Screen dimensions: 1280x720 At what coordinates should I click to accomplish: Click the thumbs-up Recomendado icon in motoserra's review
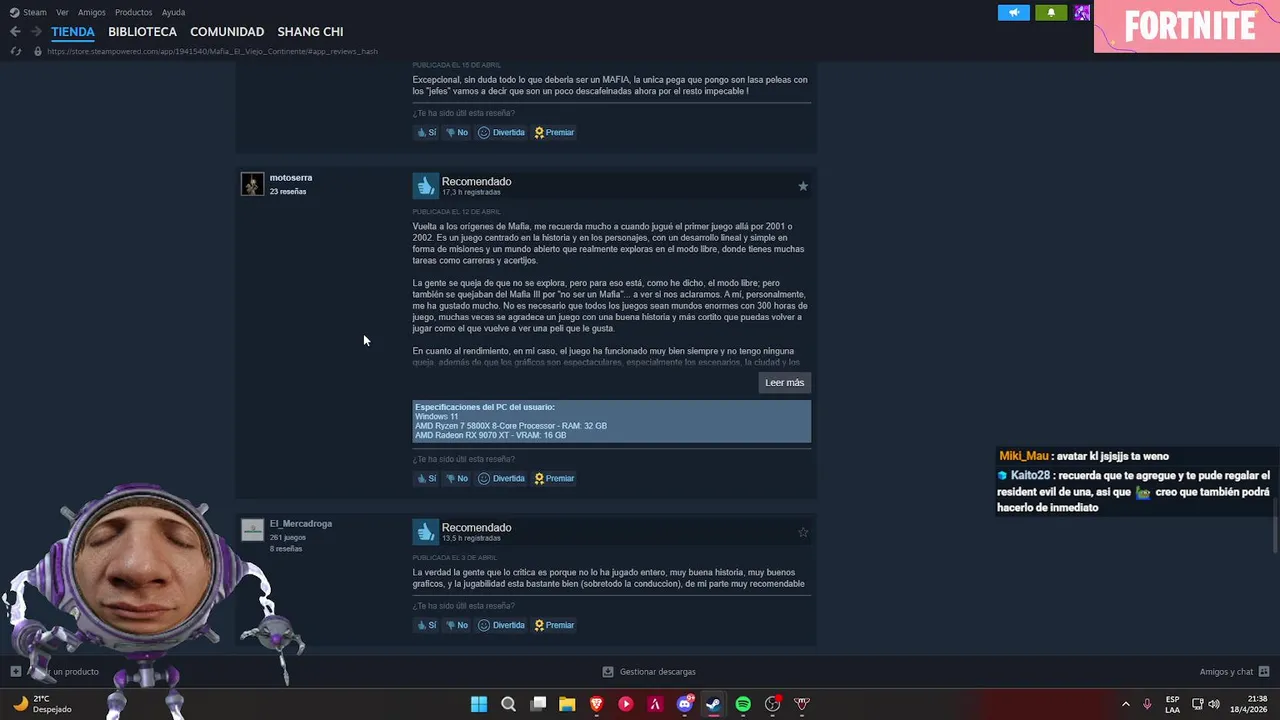[425, 186]
